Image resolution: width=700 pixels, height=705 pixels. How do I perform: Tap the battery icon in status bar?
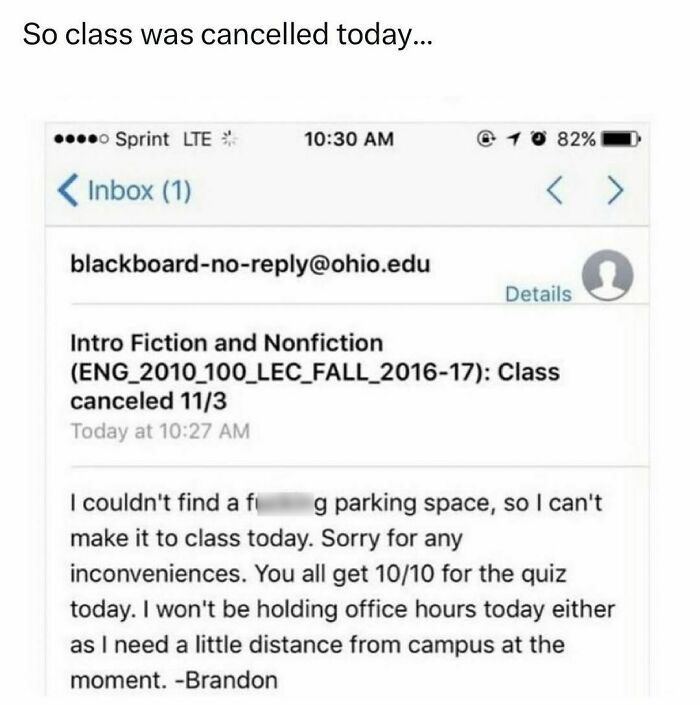pyautogui.click(x=621, y=139)
